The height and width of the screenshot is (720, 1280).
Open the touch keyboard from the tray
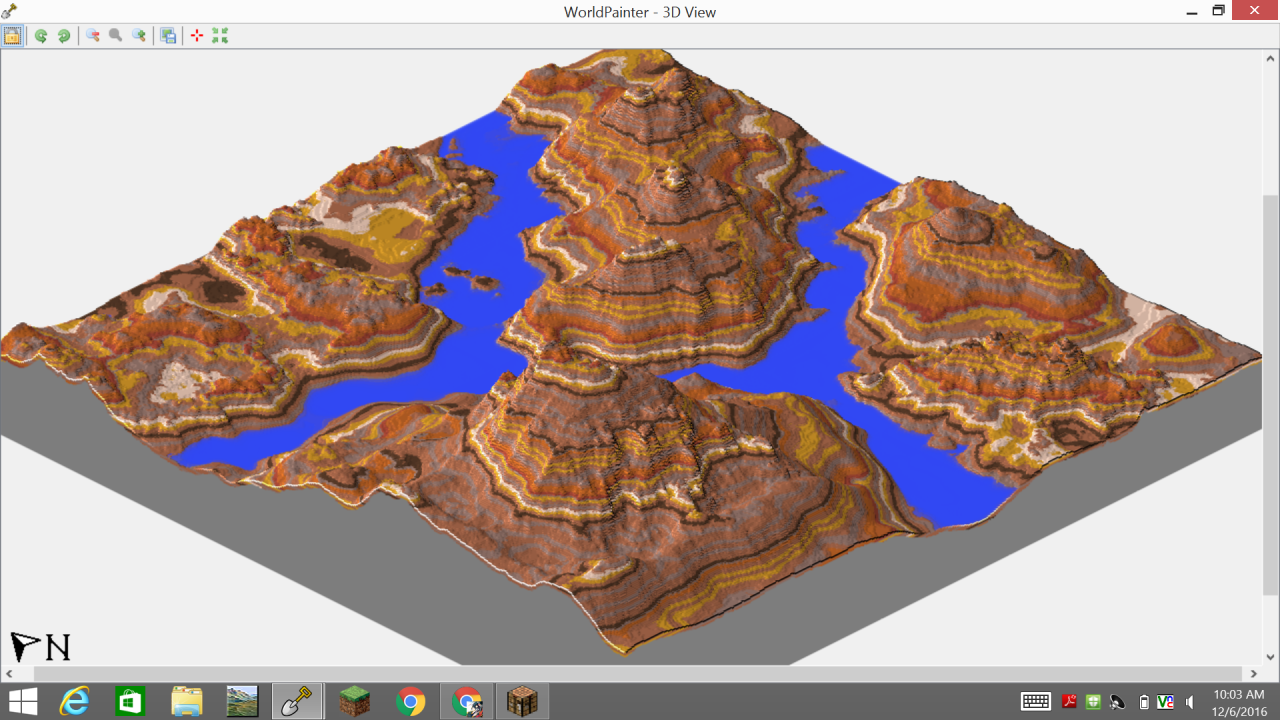click(1035, 701)
